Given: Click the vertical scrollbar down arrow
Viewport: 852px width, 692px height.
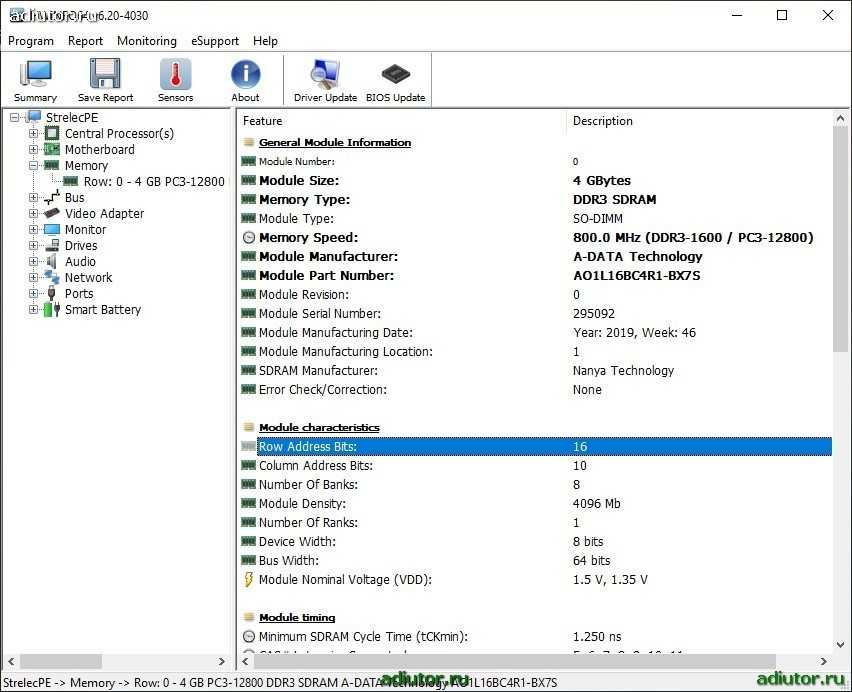Looking at the screenshot, I should [x=841, y=643].
